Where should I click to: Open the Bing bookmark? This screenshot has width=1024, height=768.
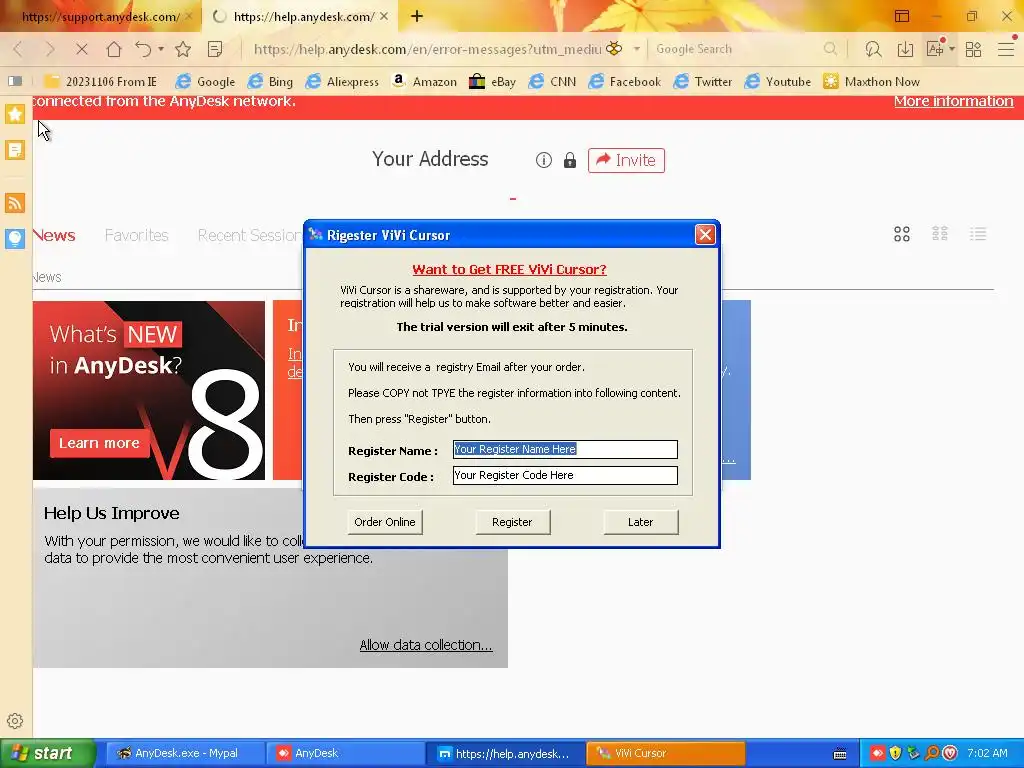coord(270,82)
